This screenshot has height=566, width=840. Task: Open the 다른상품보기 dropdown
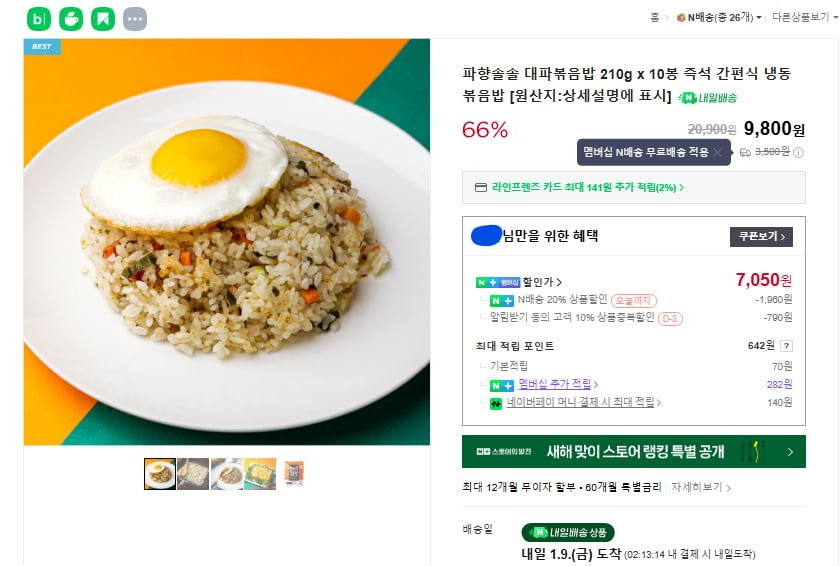pyautogui.click(x=800, y=17)
